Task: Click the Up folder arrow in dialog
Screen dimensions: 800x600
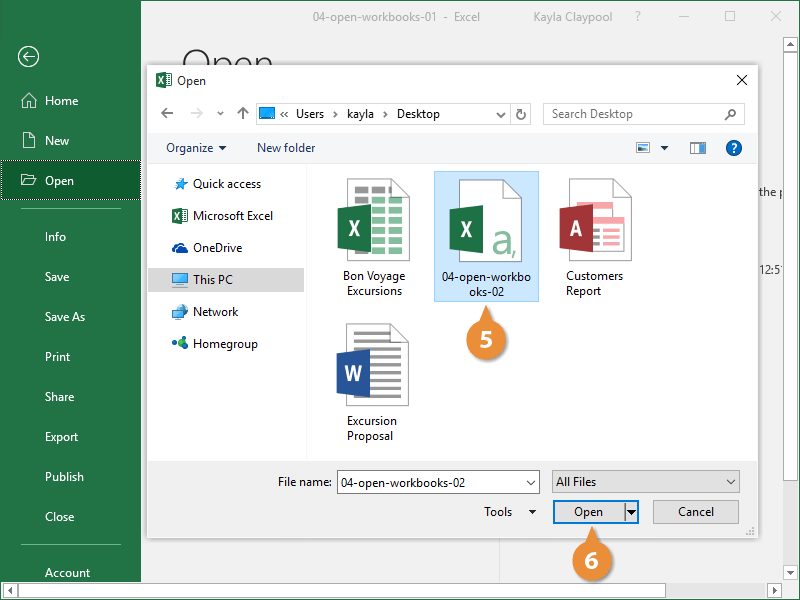Action: [243, 114]
